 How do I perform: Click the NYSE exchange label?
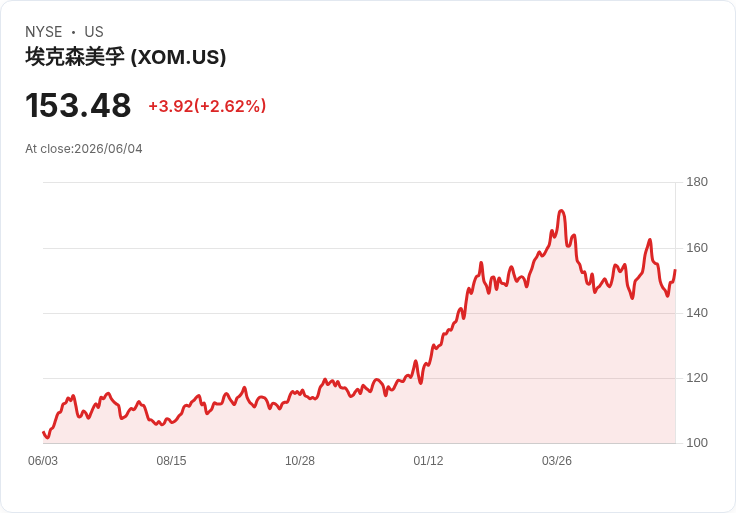pyautogui.click(x=44, y=32)
